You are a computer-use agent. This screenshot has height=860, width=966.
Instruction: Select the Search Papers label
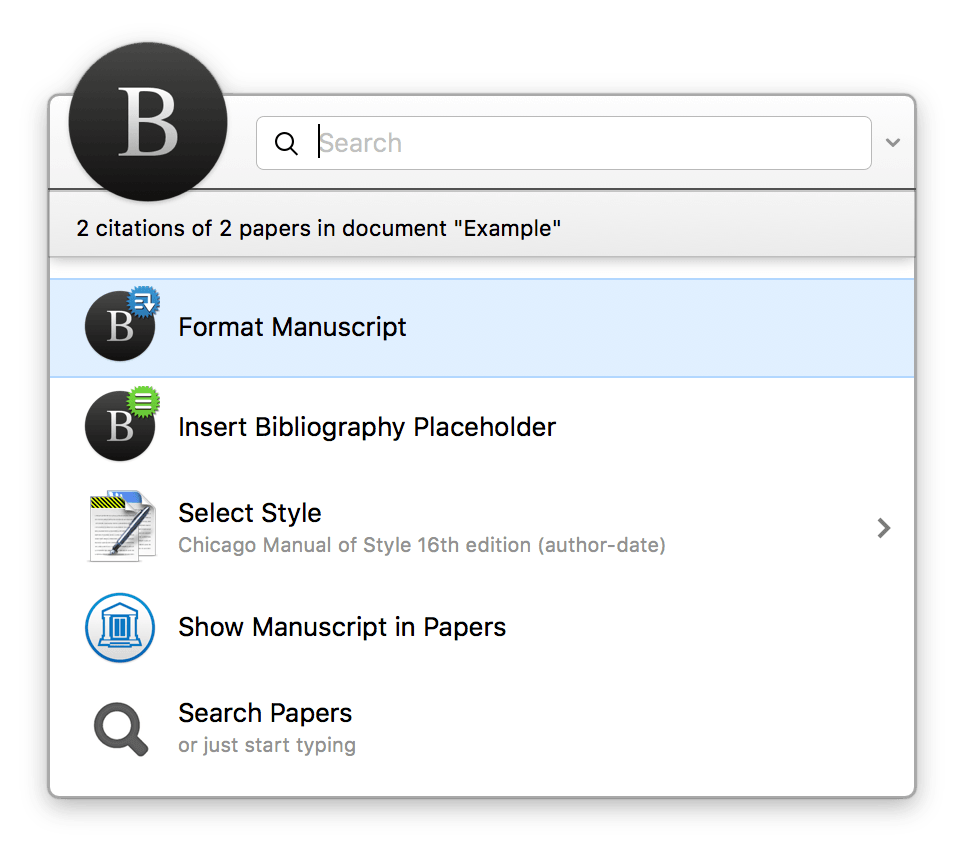pos(265,713)
